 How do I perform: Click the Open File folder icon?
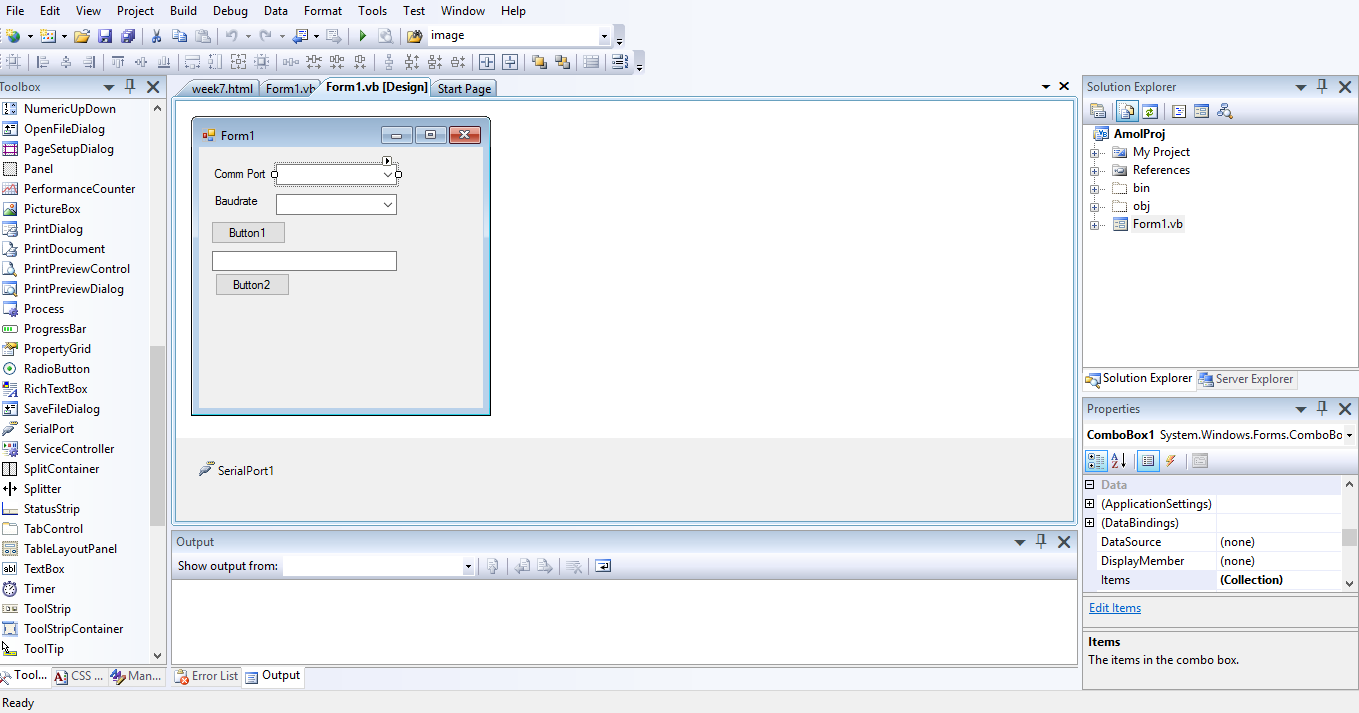coord(82,36)
